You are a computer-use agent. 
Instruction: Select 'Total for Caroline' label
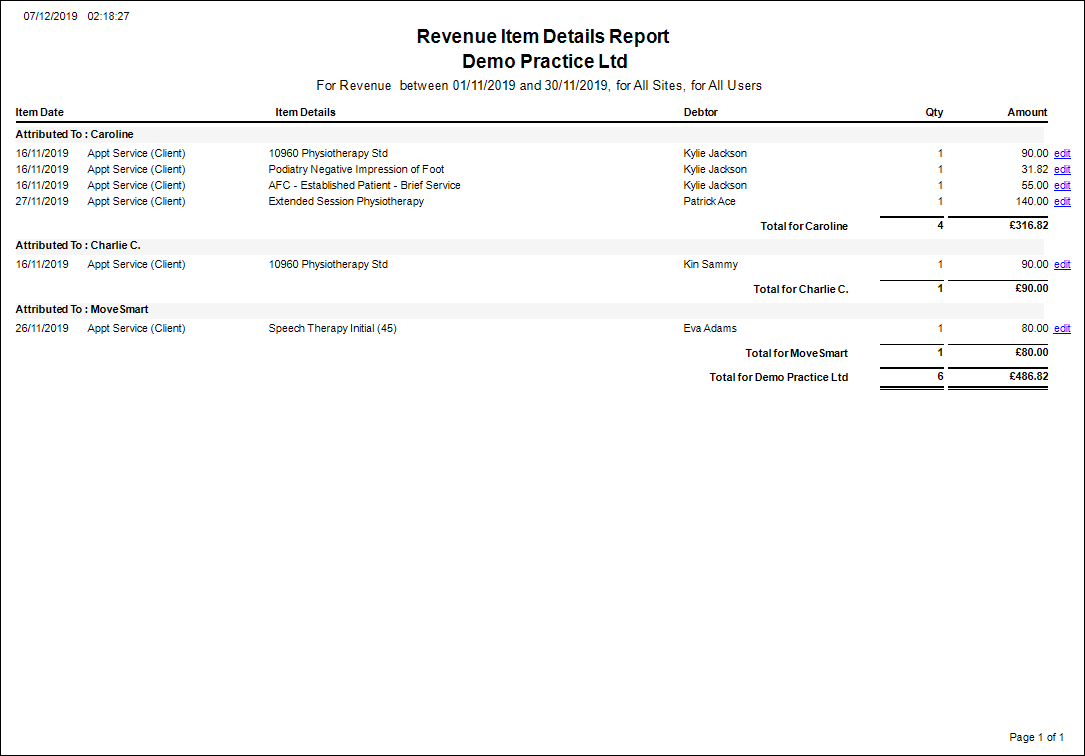(x=804, y=226)
